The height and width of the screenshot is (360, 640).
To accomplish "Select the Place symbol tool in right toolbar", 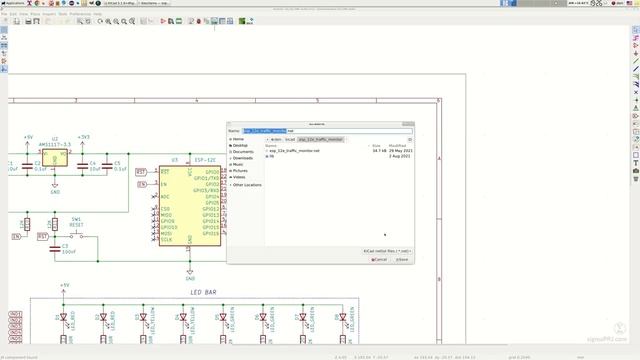I will click(636, 46).
